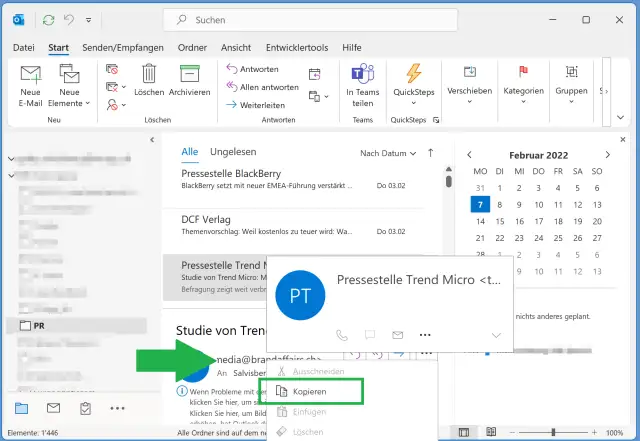The width and height of the screenshot is (640, 441).
Task: Select the PR folder
Action: coord(77,325)
